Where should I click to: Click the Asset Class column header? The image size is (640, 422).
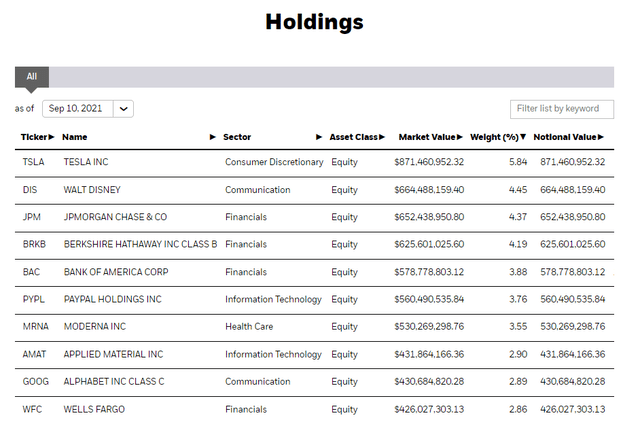click(353, 137)
